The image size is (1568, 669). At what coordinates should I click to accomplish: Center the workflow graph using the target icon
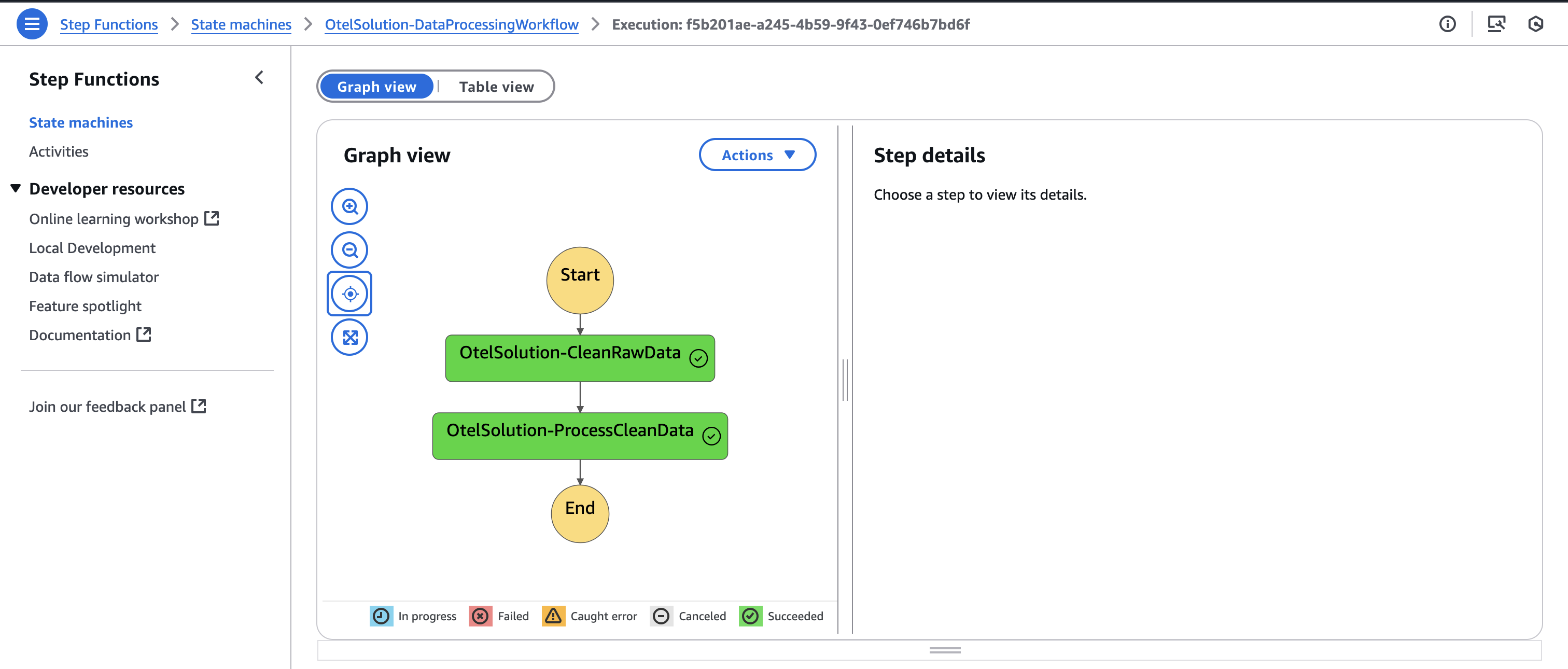coord(349,293)
